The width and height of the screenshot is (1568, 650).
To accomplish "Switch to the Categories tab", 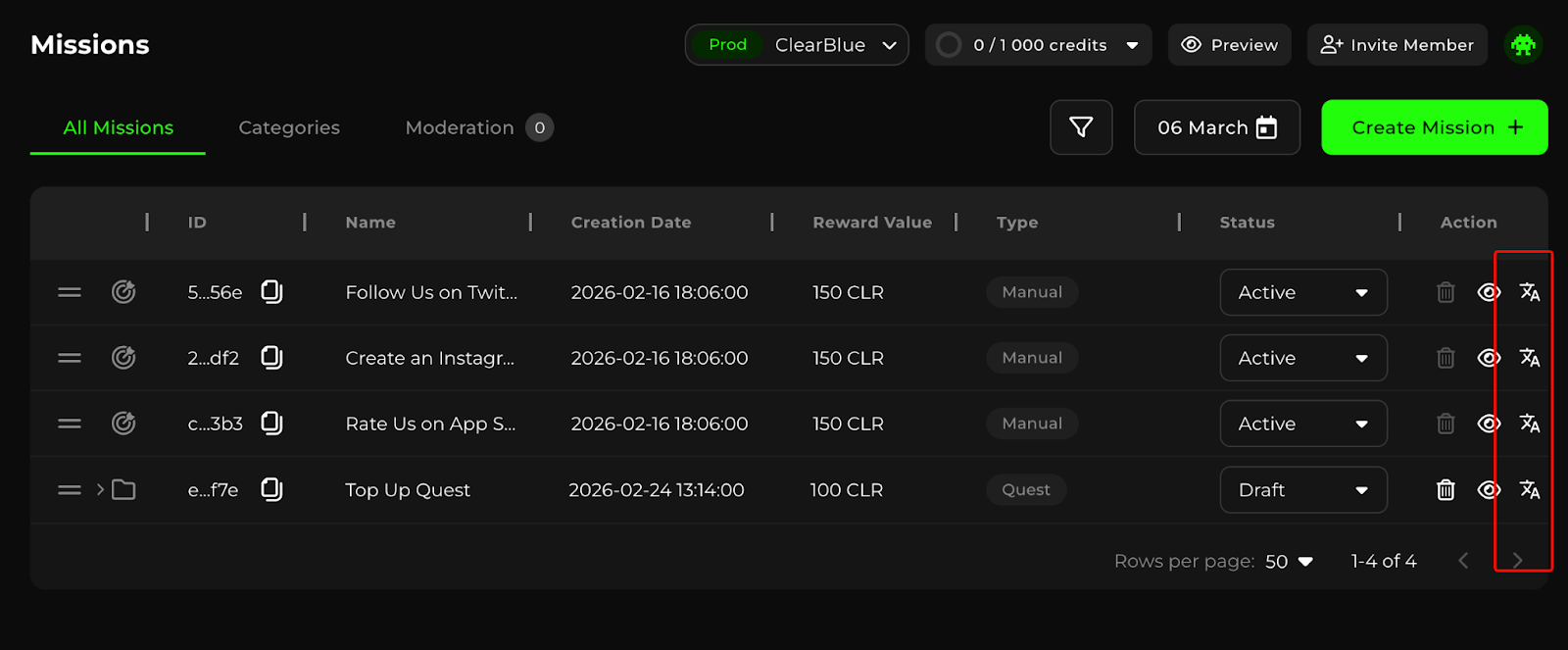I will pos(289,127).
